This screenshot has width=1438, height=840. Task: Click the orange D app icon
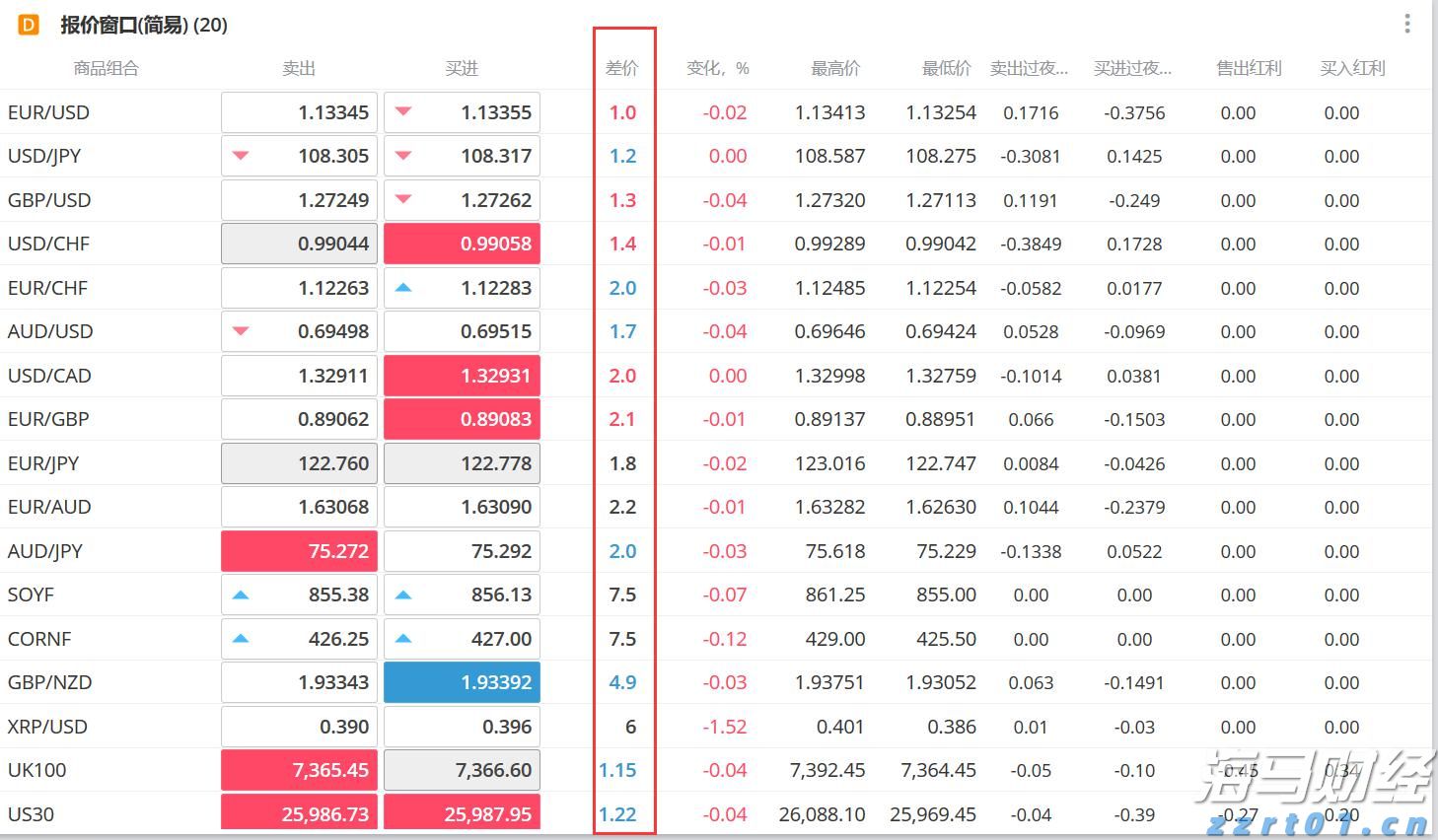tap(28, 24)
